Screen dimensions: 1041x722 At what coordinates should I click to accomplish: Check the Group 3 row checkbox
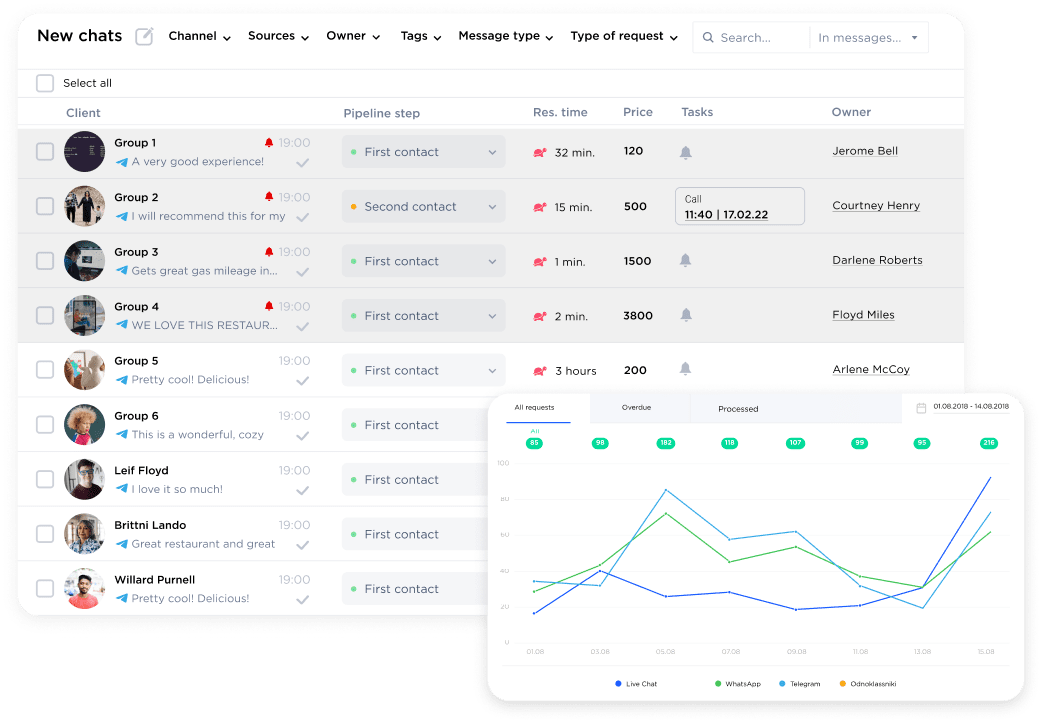tap(45, 260)
